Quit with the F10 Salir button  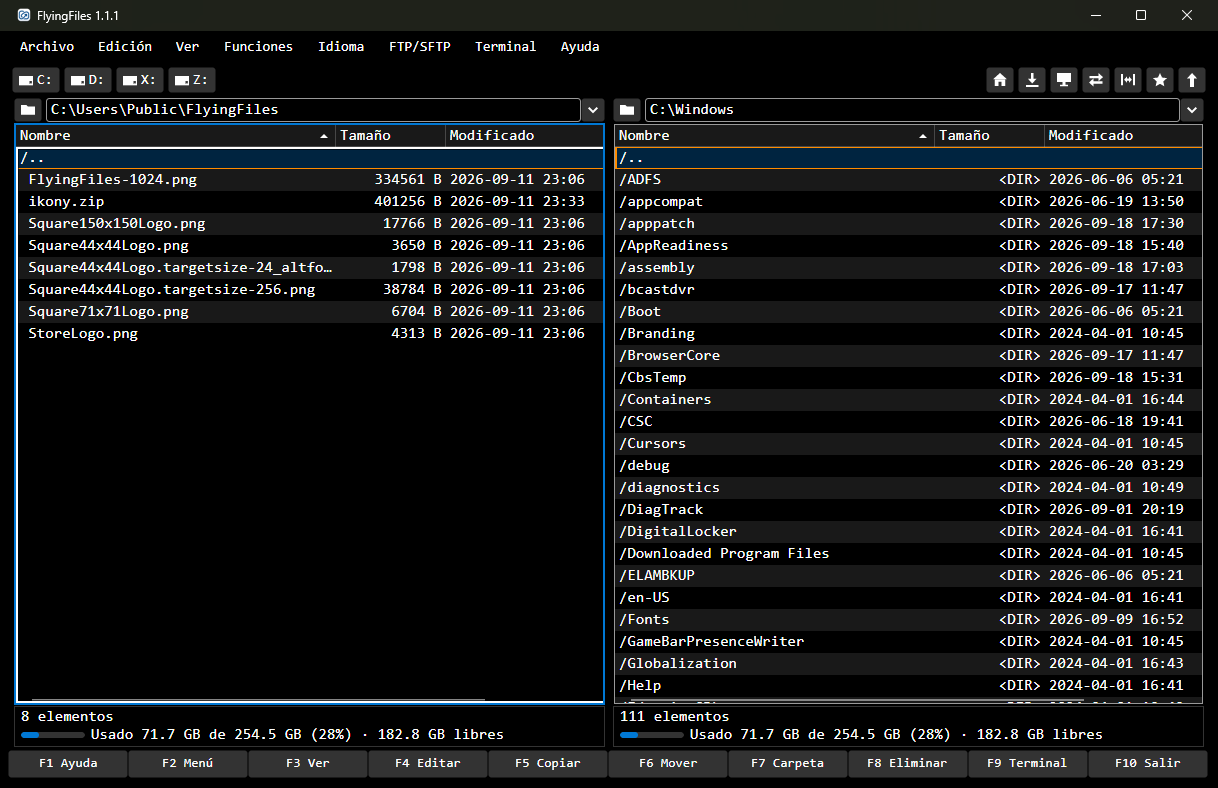pyautogui.click(x=1148, y=763)
